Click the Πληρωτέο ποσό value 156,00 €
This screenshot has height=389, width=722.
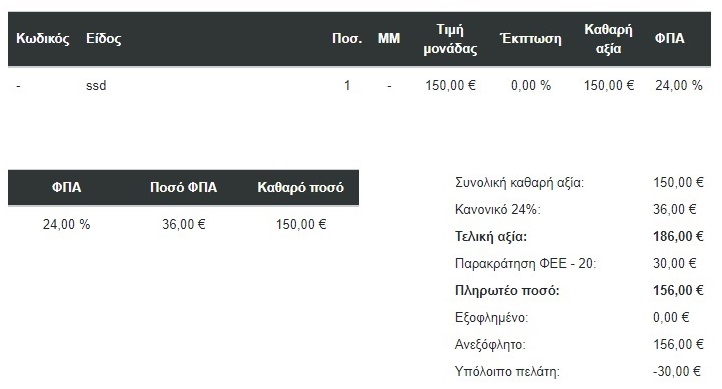tap(678, 290)
